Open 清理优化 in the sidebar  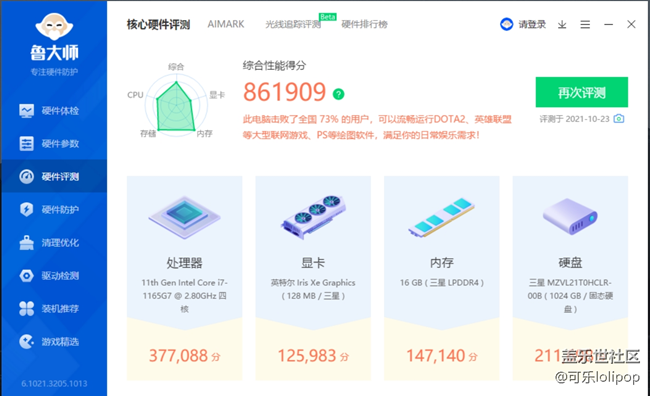click(x=54, y=243)
